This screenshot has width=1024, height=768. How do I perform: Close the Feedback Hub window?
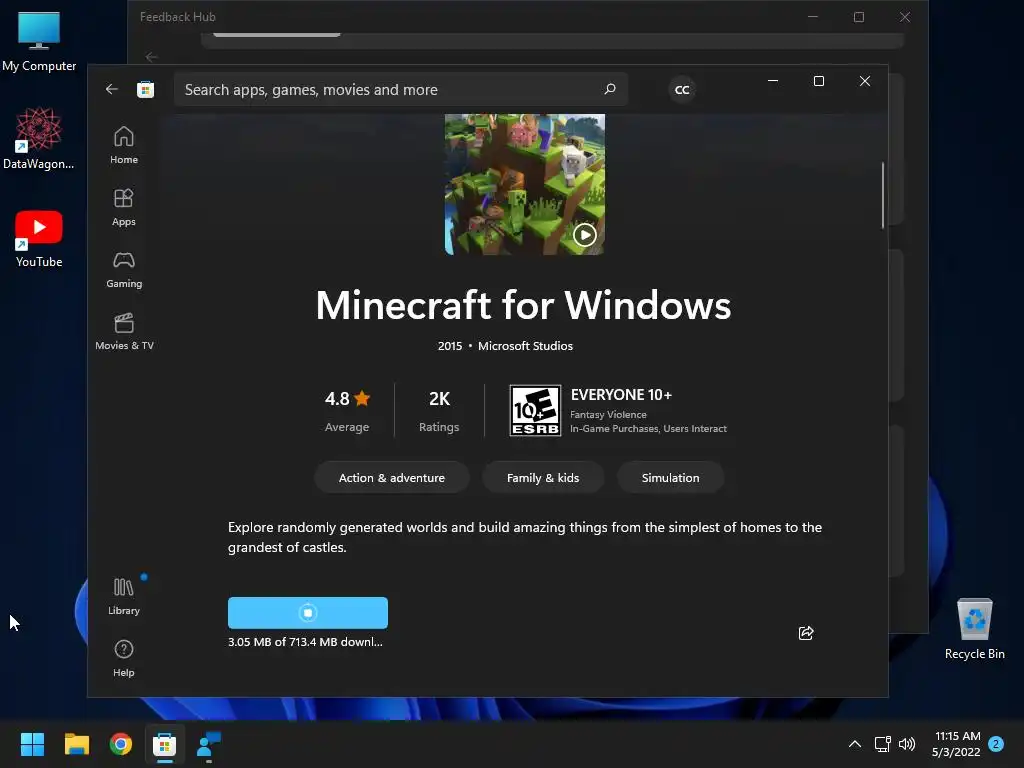(x=904, y=17)
